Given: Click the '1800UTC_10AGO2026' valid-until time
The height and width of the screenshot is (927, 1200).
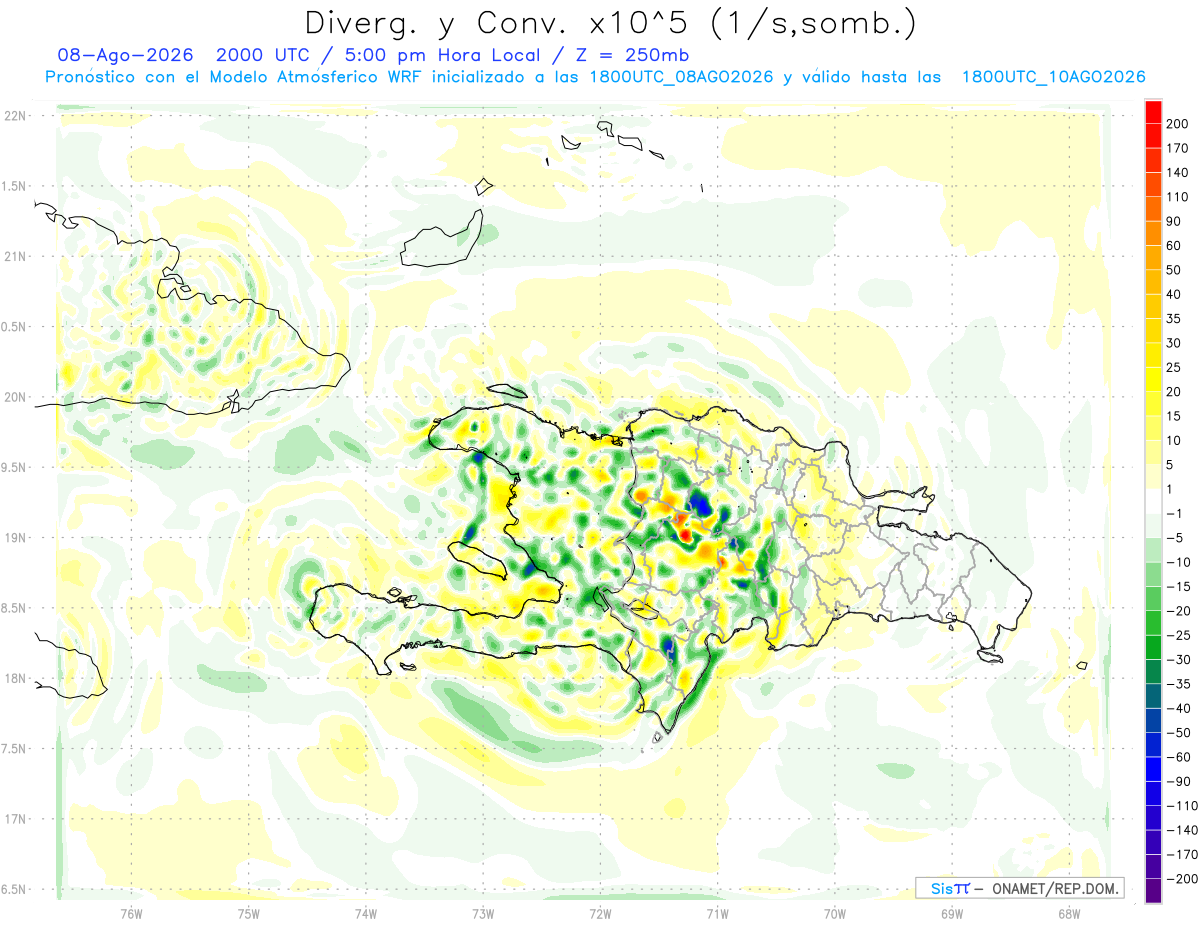Looking at the screenshot, I should [1053, 77].
